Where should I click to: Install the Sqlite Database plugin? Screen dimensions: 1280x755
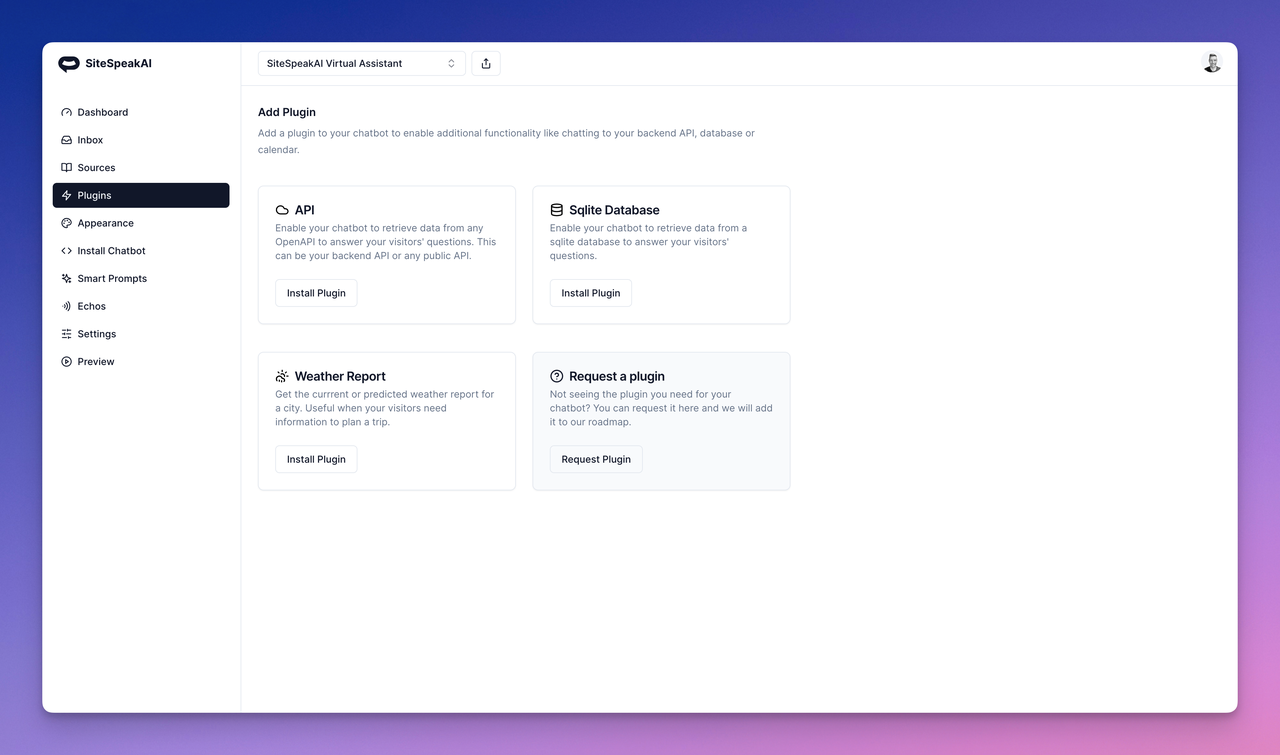591,293
